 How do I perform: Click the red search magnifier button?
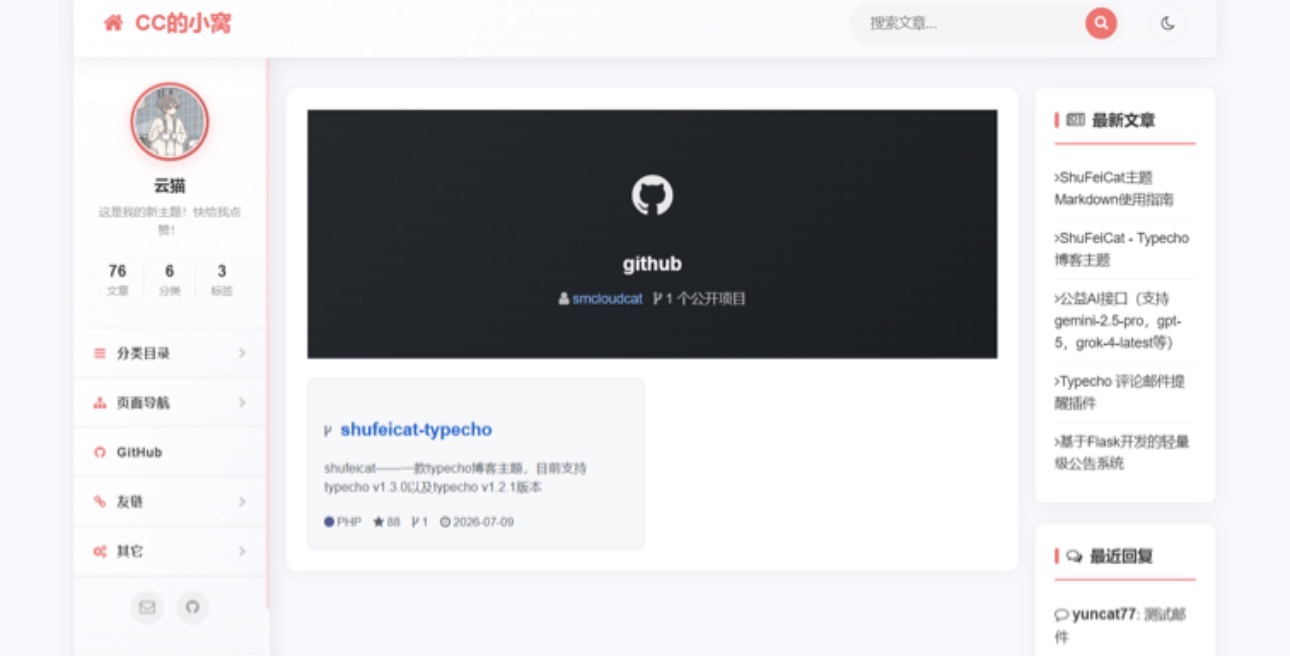pyautogui.click(x=1101, y=23)
